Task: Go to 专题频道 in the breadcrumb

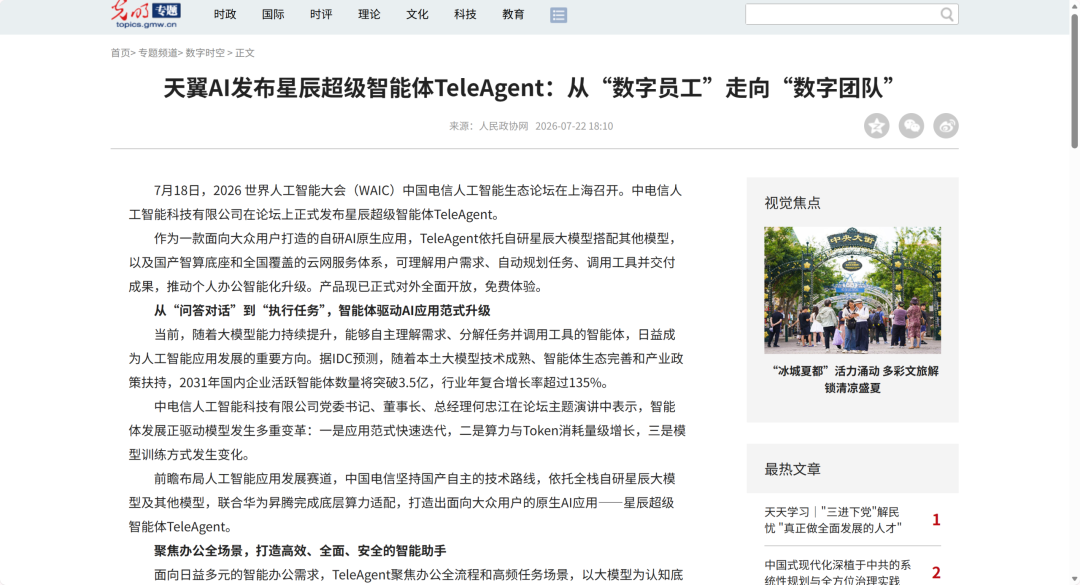Action: point(158,53)
